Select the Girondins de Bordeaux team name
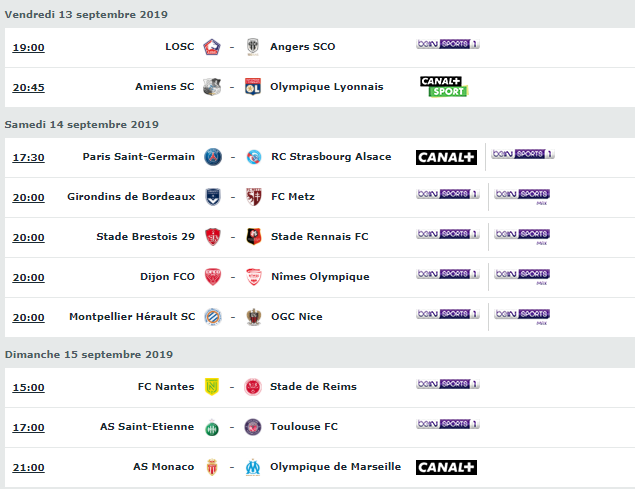Screen dimensions: 636x490 pyautogui.click(x=131, y=197)
